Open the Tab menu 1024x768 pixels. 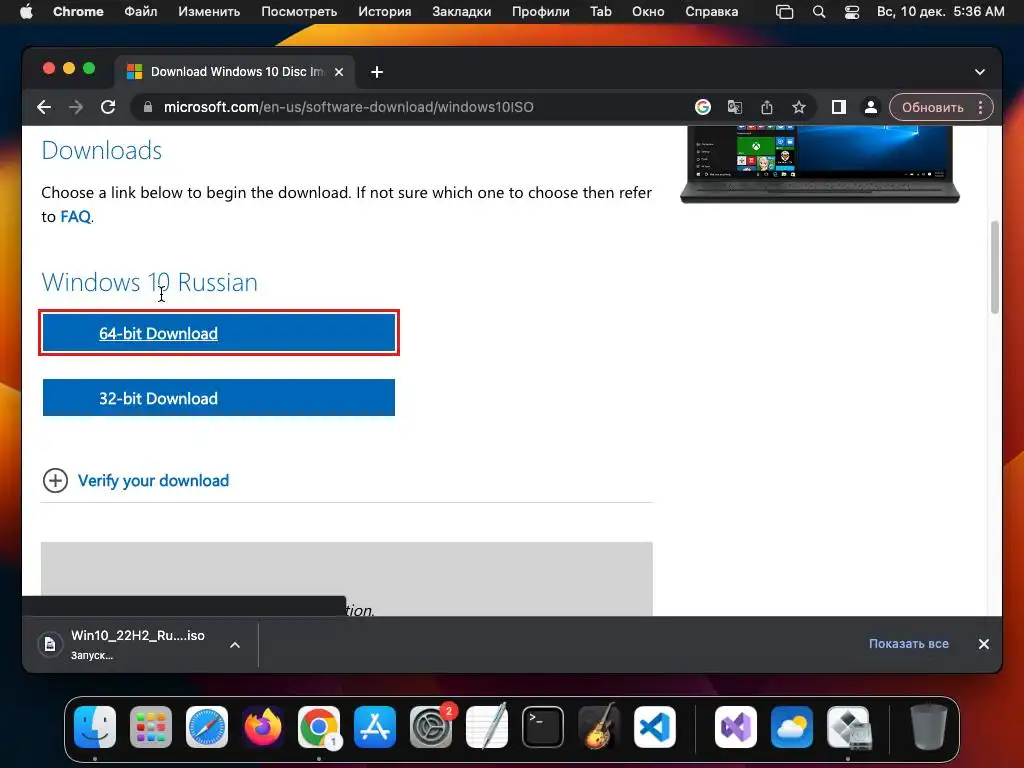click(601, 12)
